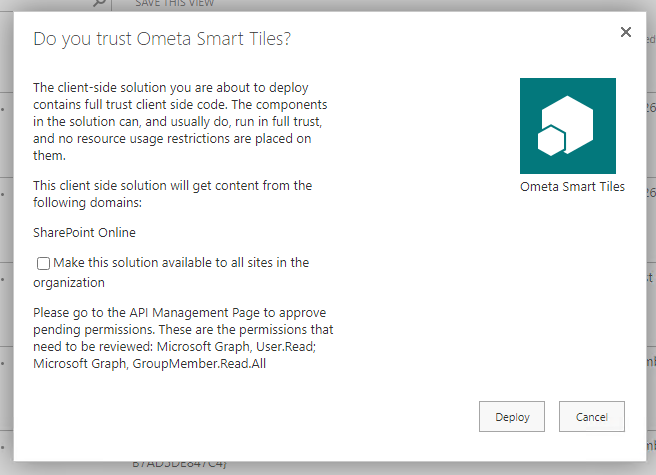Click the 'Ometa Smart Tiles' label under the logo

(x=572, y=187)
